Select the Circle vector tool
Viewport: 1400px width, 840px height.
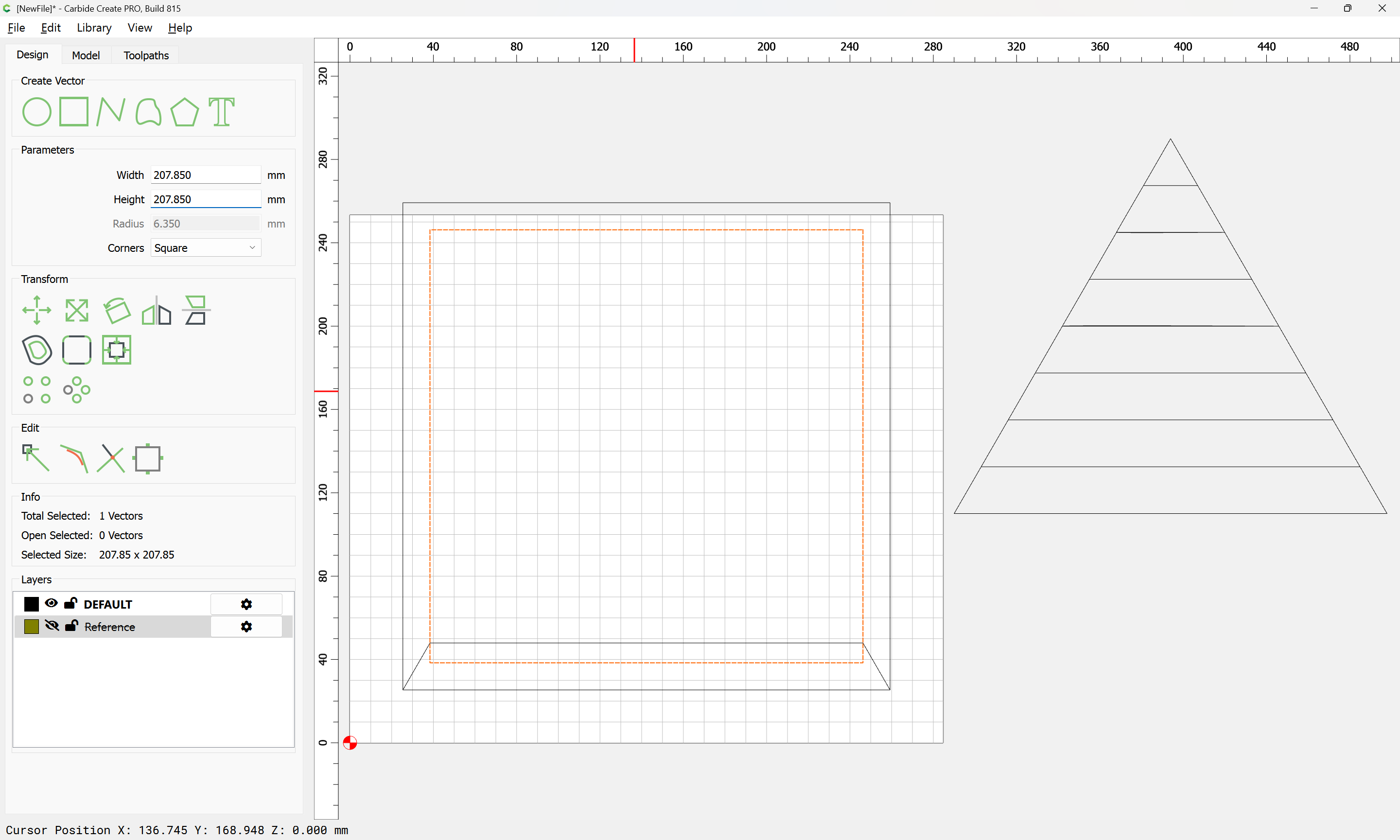click(x=37, y=111)
